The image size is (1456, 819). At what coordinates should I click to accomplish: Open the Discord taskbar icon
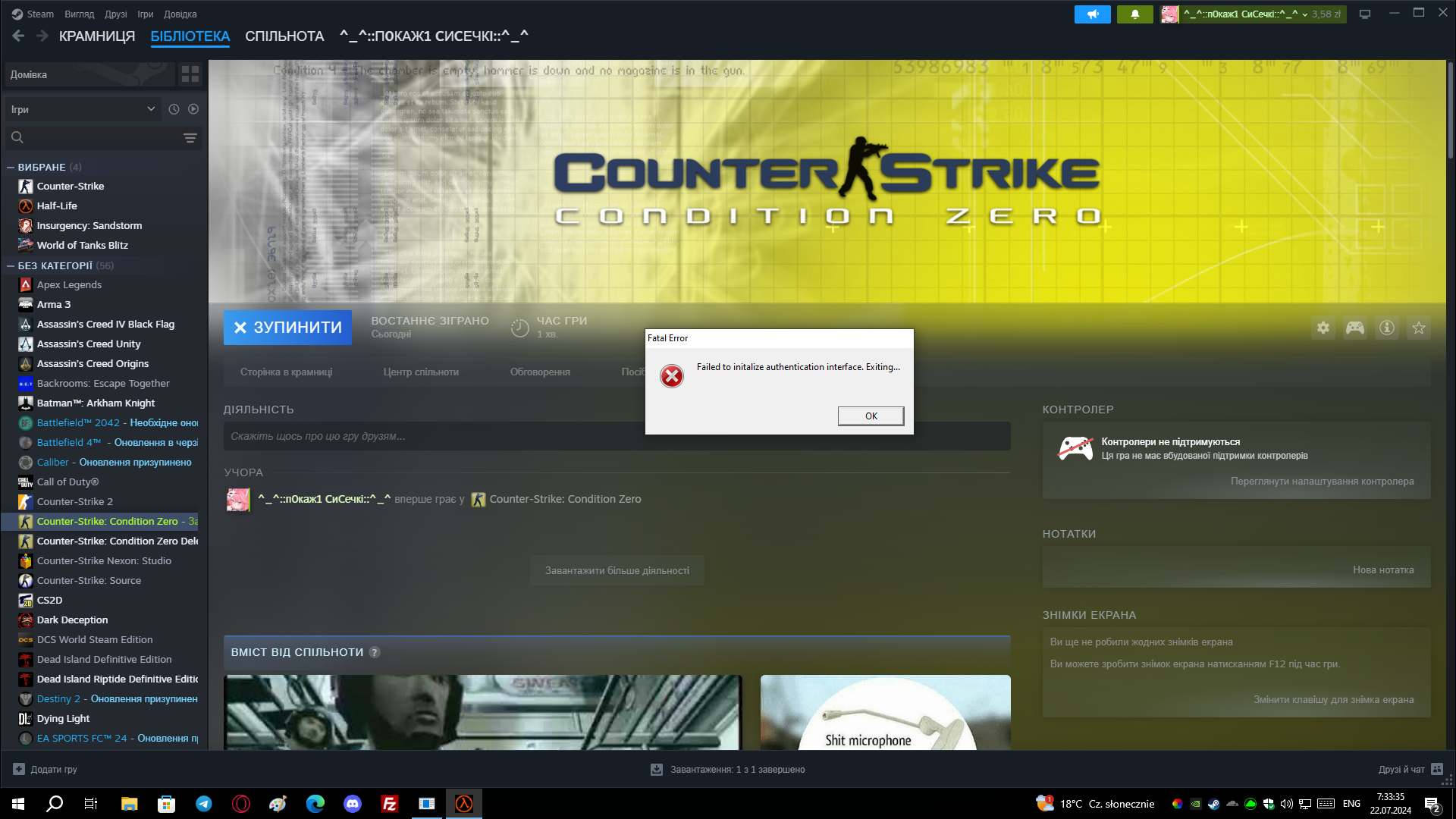tap(352, 804)
